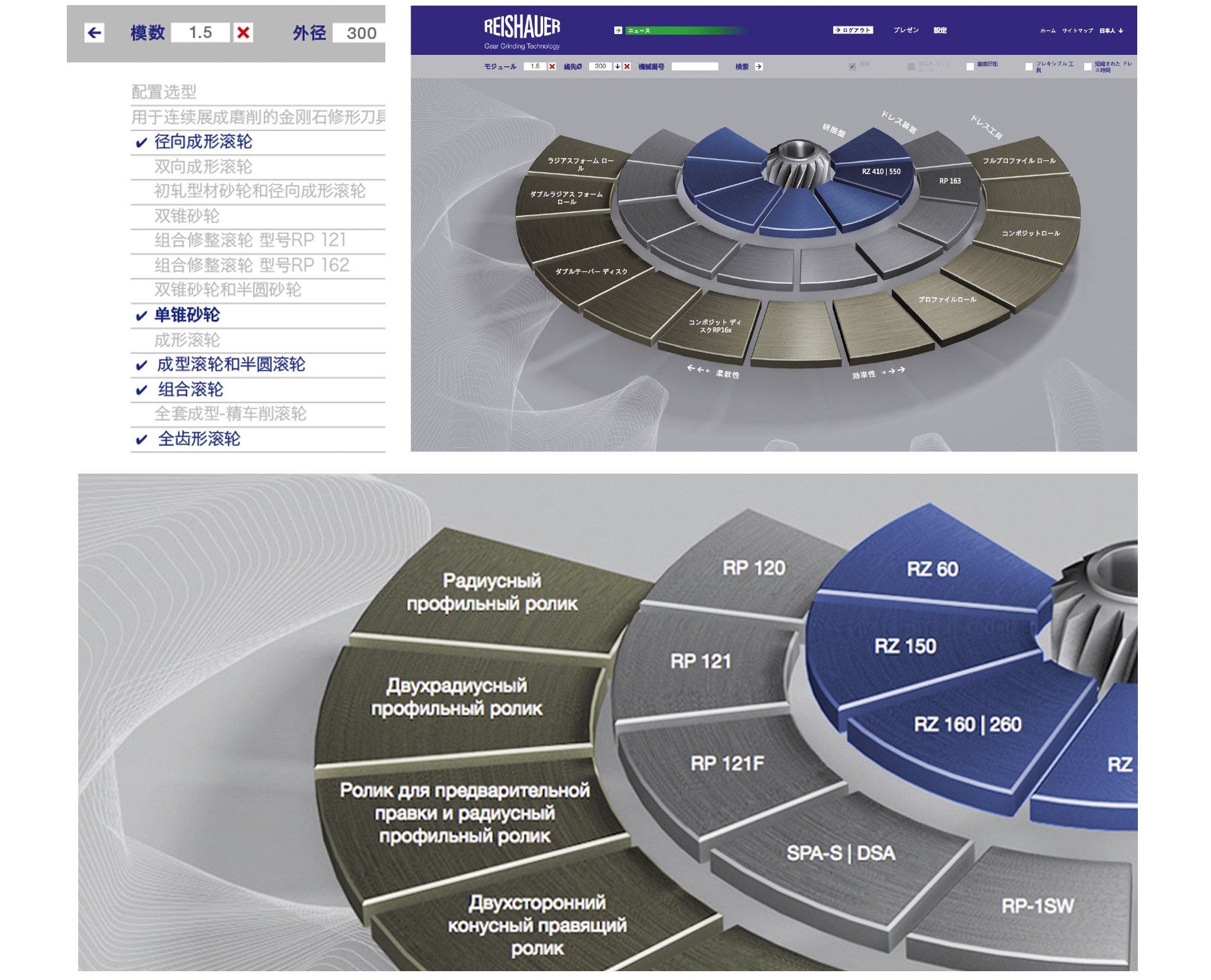The width and height of the screenshot is (1211, 980).
Task: Click the arrow icon before the ニュース bar
Action: point(618,30)
